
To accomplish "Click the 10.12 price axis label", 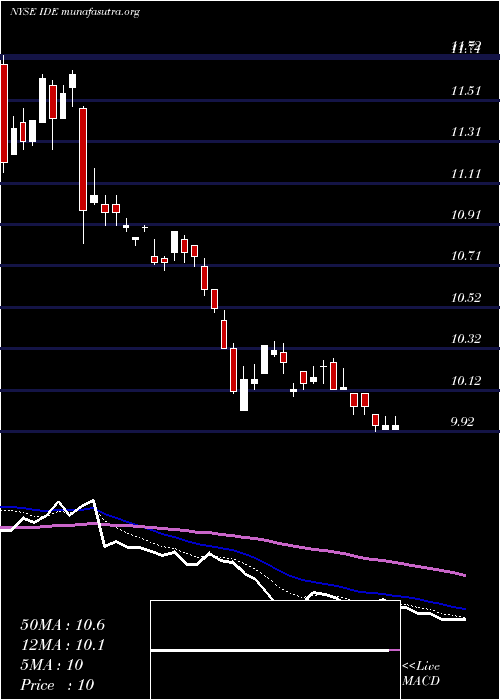I will 466,381.
